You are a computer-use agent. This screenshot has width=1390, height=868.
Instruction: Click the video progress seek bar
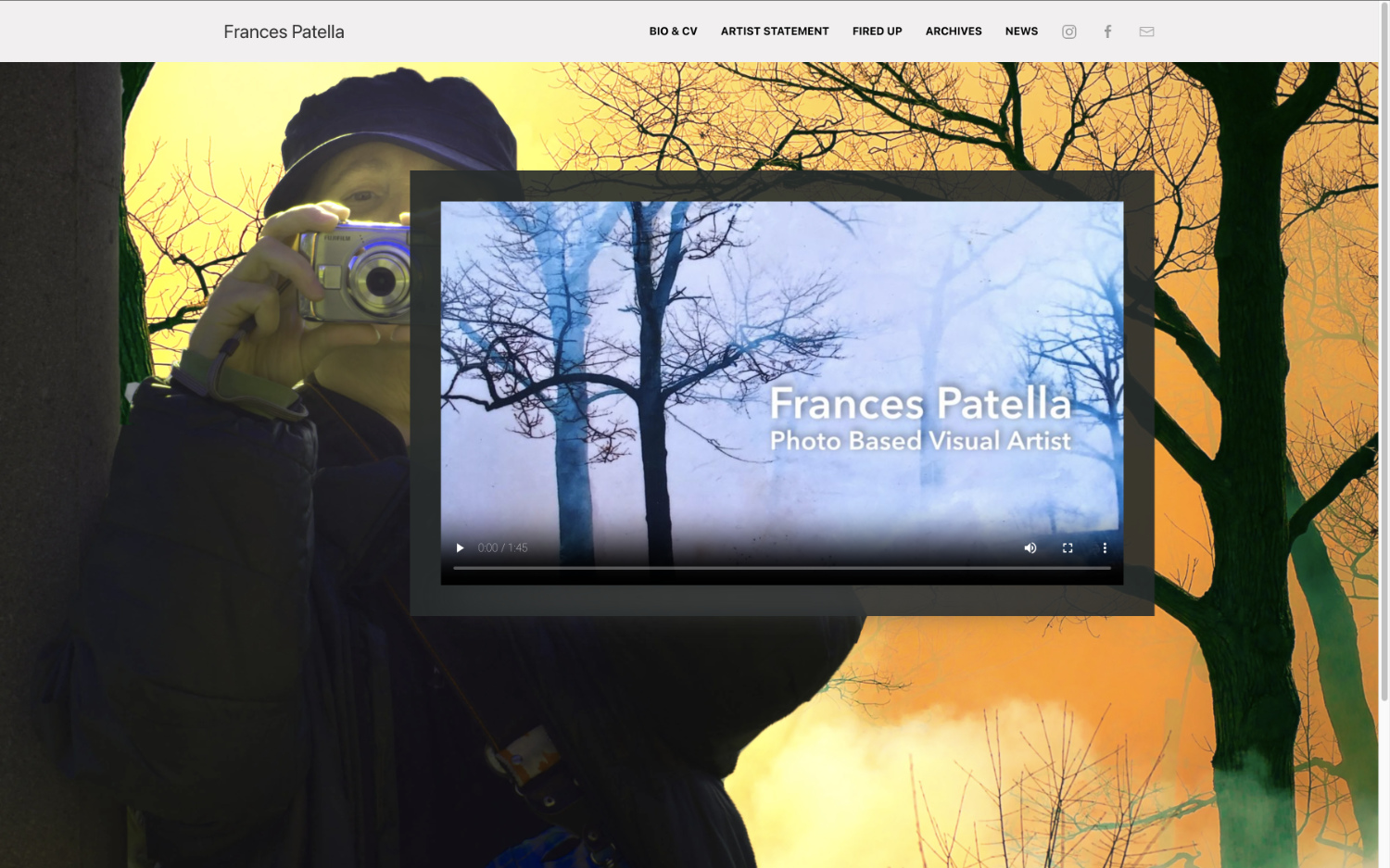[781, 568]
